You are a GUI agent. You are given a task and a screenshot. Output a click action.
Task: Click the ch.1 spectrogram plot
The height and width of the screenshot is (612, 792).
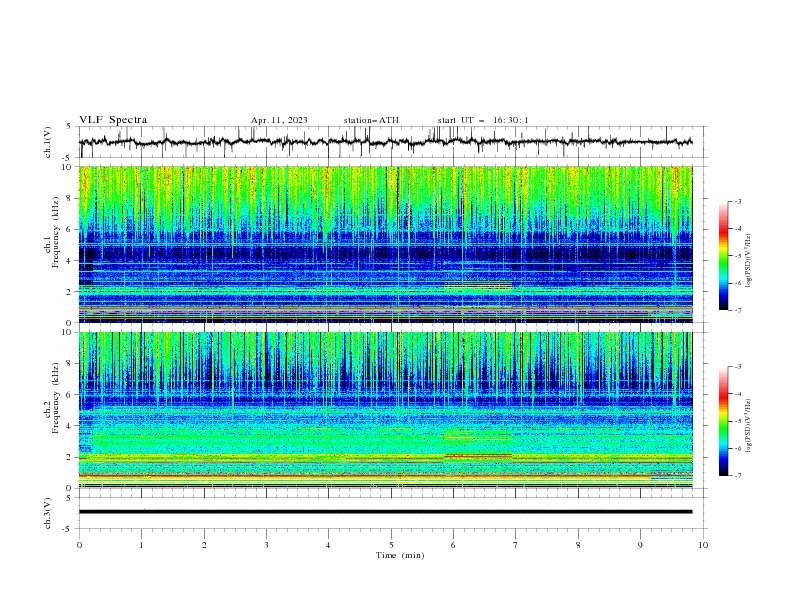385,244
